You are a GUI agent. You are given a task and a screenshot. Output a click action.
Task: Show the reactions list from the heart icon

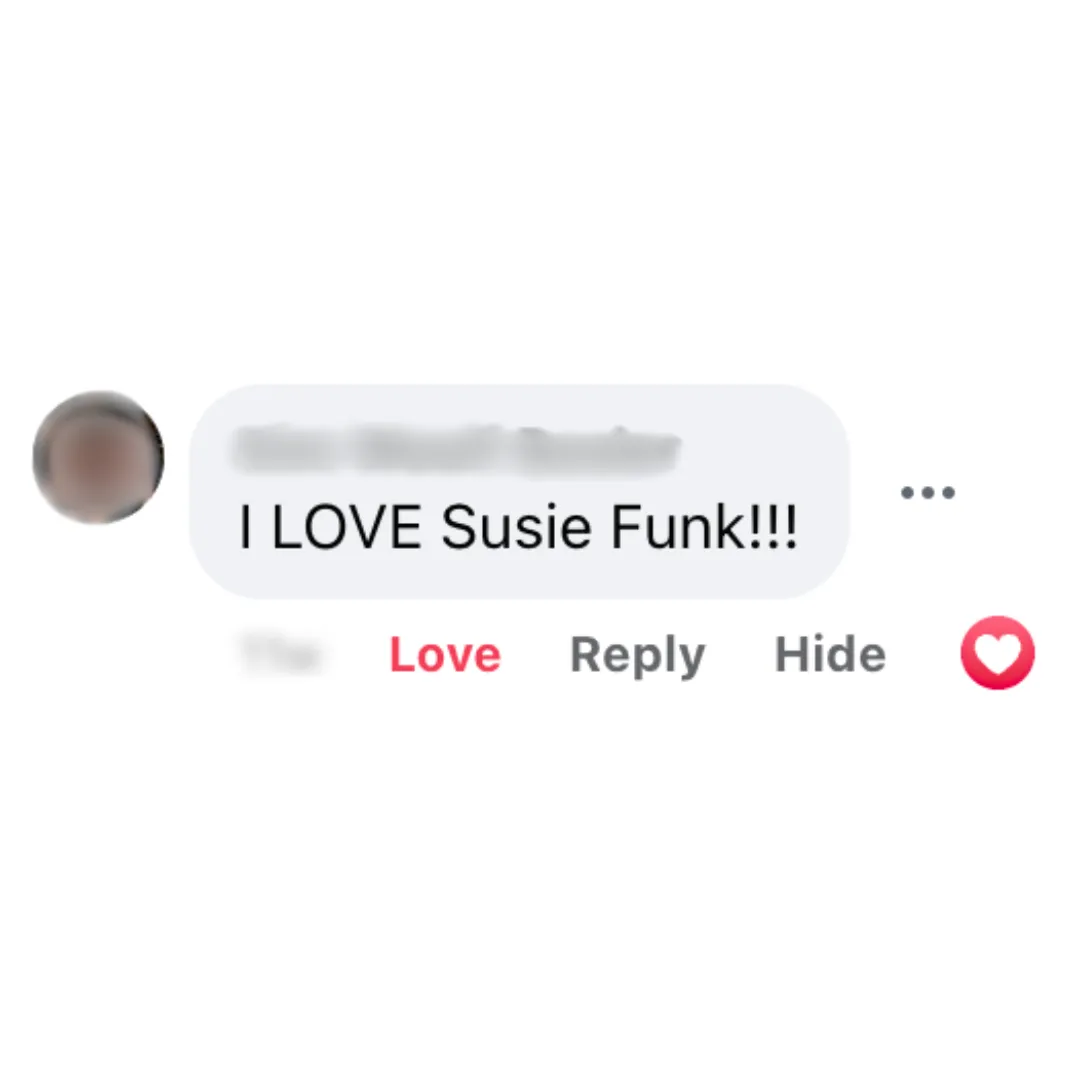pos(997,652)
